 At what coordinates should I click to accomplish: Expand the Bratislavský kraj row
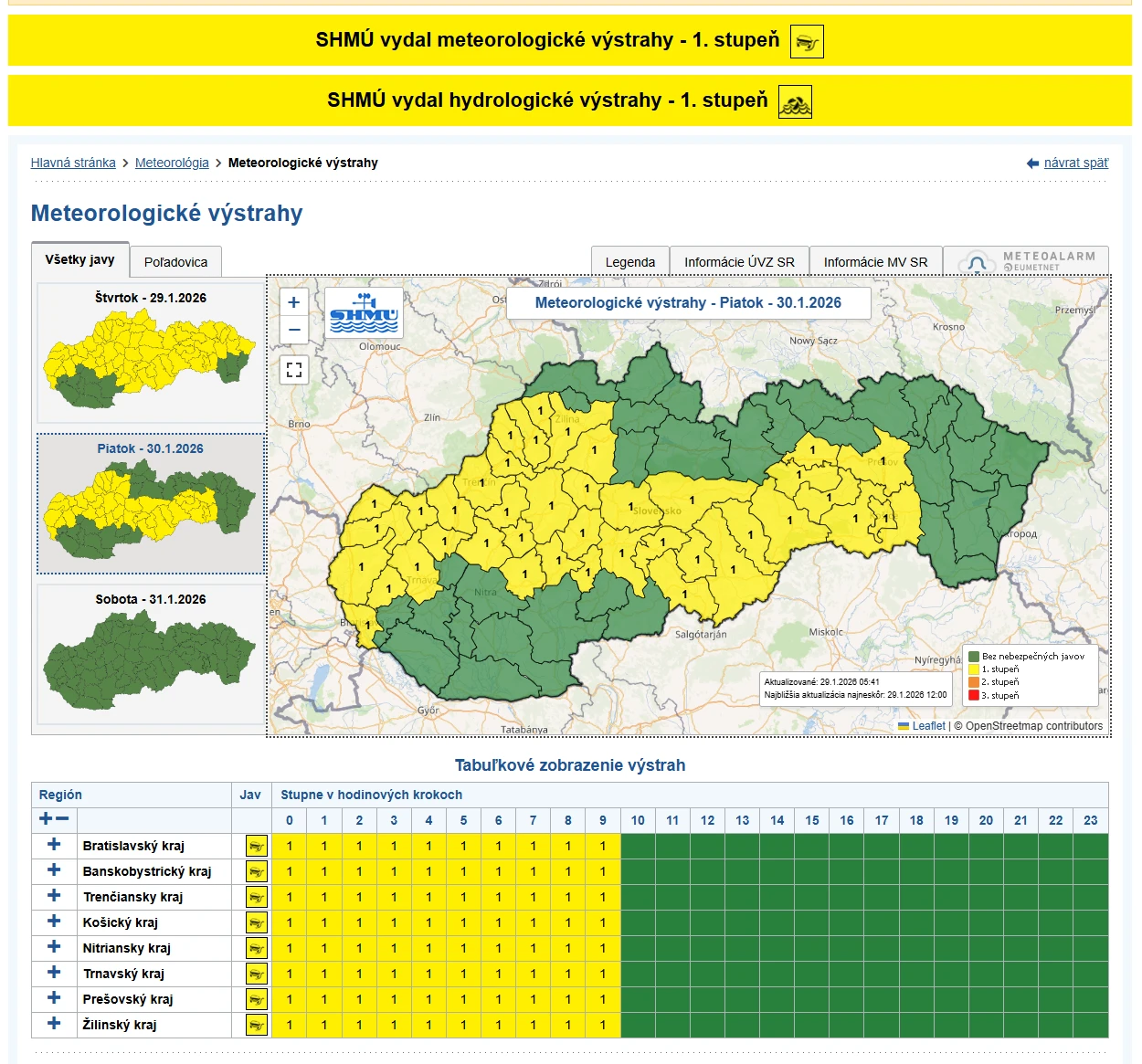pos(54,845)
